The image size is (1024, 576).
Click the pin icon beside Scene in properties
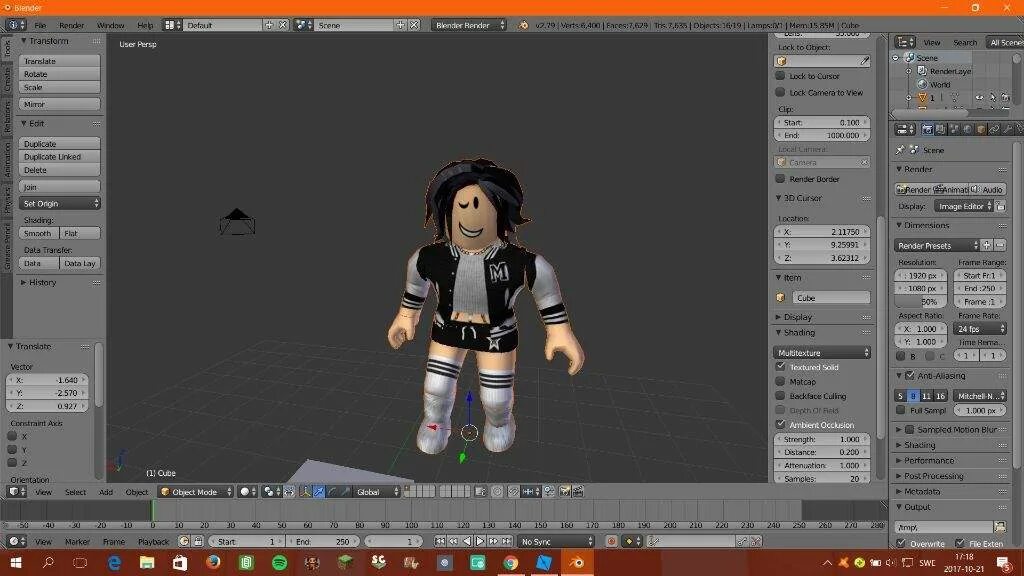click(x=900, y=150)
